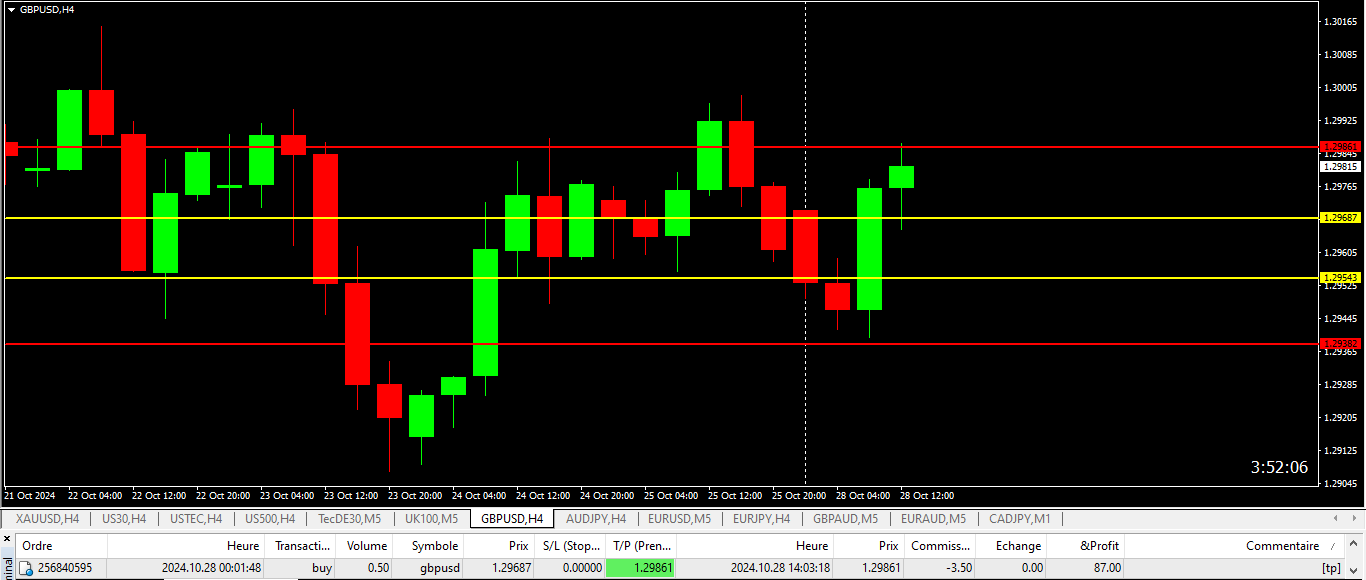Sort by the &Profit column header
Screen dimensions: 1366x580
coord(1086,546)
